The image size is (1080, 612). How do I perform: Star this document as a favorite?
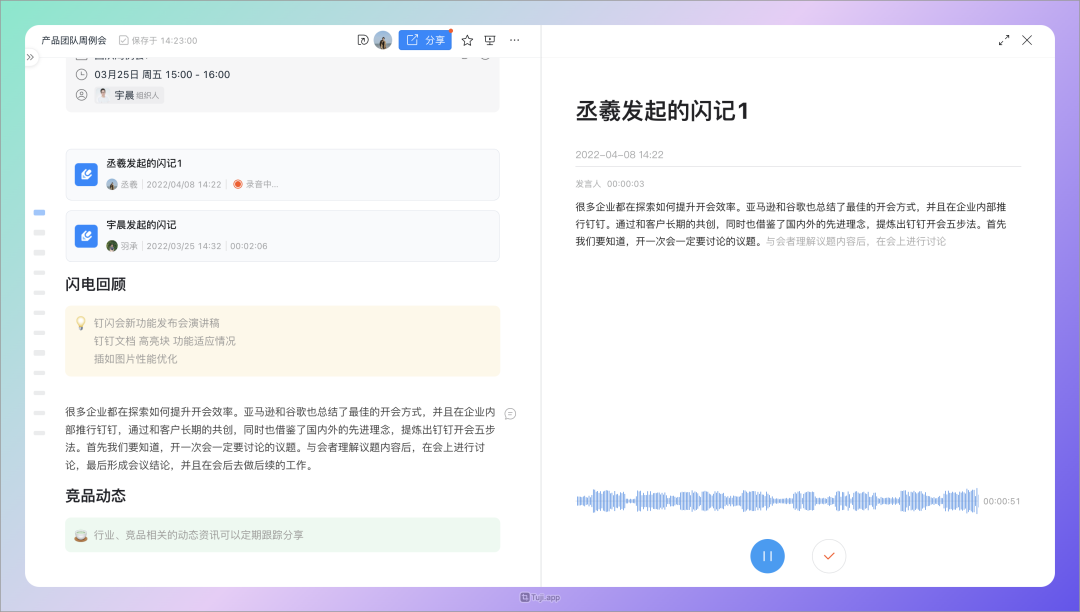tap(467, 40)
